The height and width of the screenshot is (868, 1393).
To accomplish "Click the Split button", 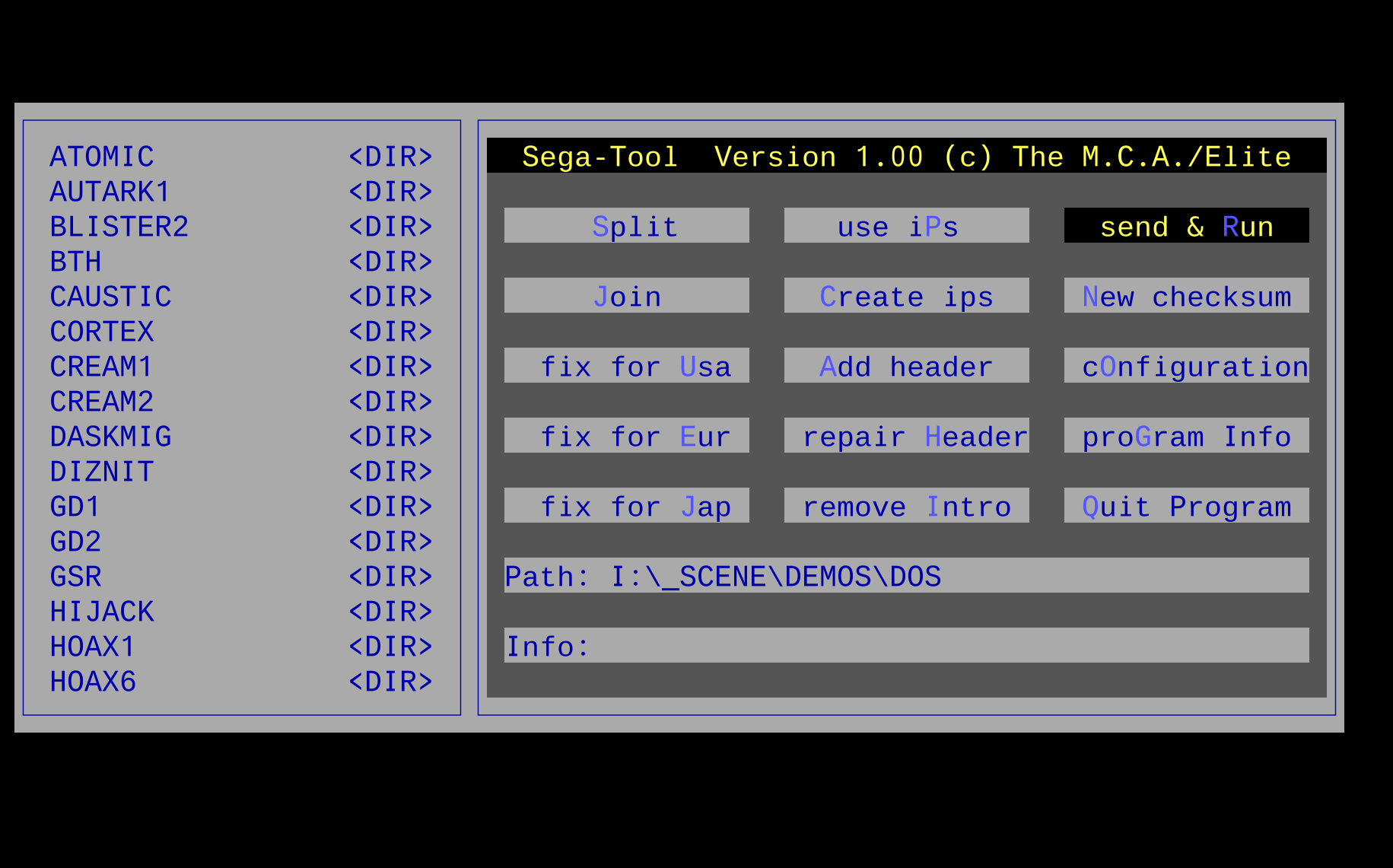I will pos(626,226).
